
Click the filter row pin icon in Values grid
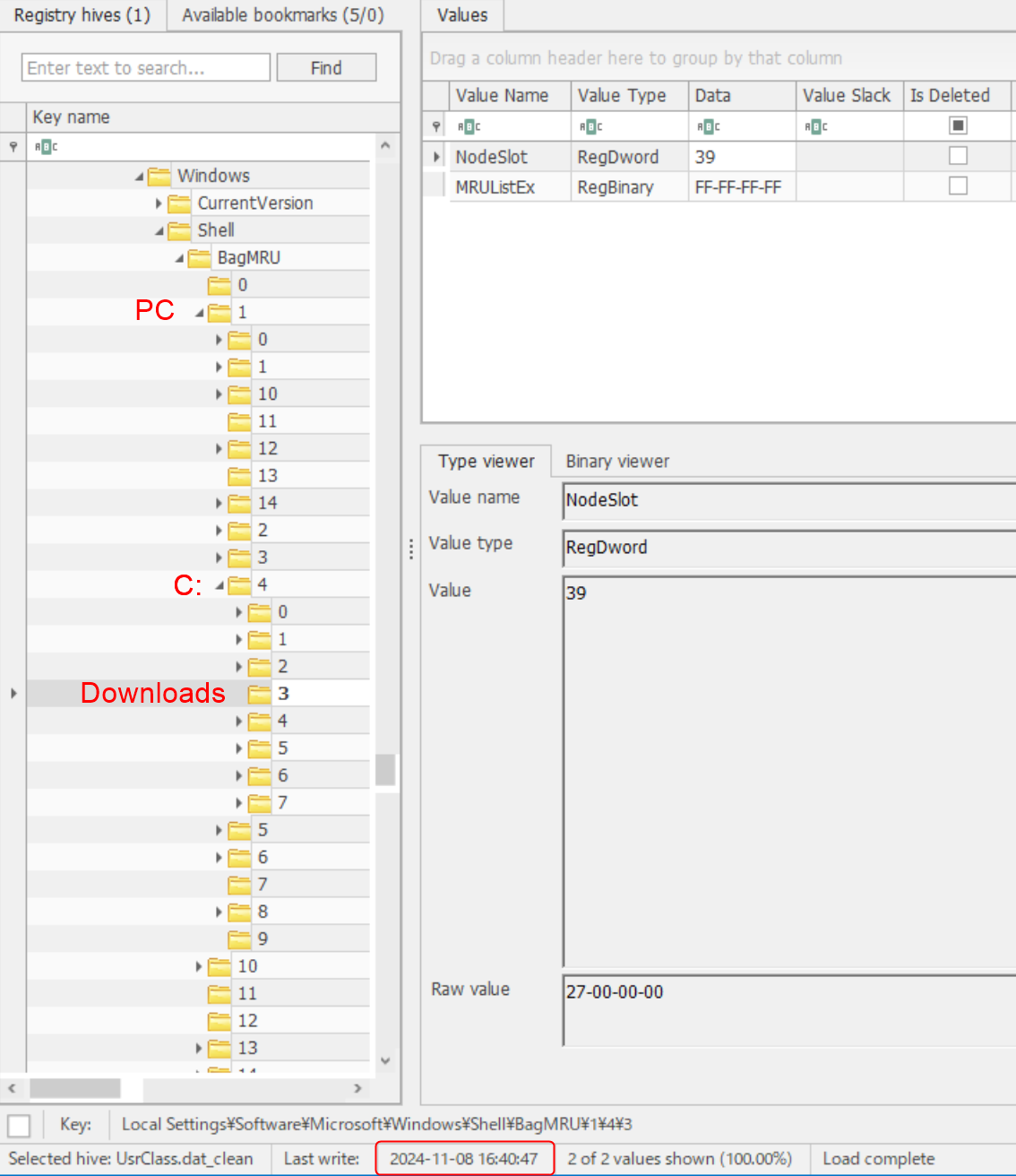(x=436, y=126)
